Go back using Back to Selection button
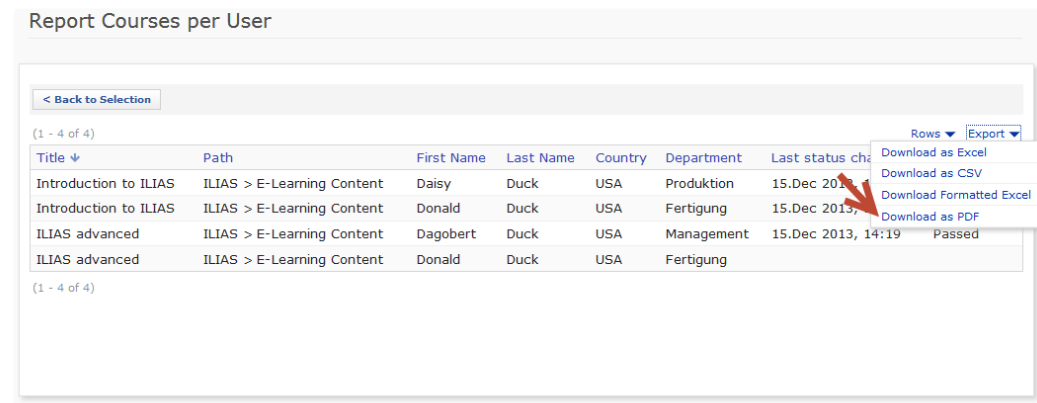The width and height of the screenshot is (1037, 403). [97, 100]
